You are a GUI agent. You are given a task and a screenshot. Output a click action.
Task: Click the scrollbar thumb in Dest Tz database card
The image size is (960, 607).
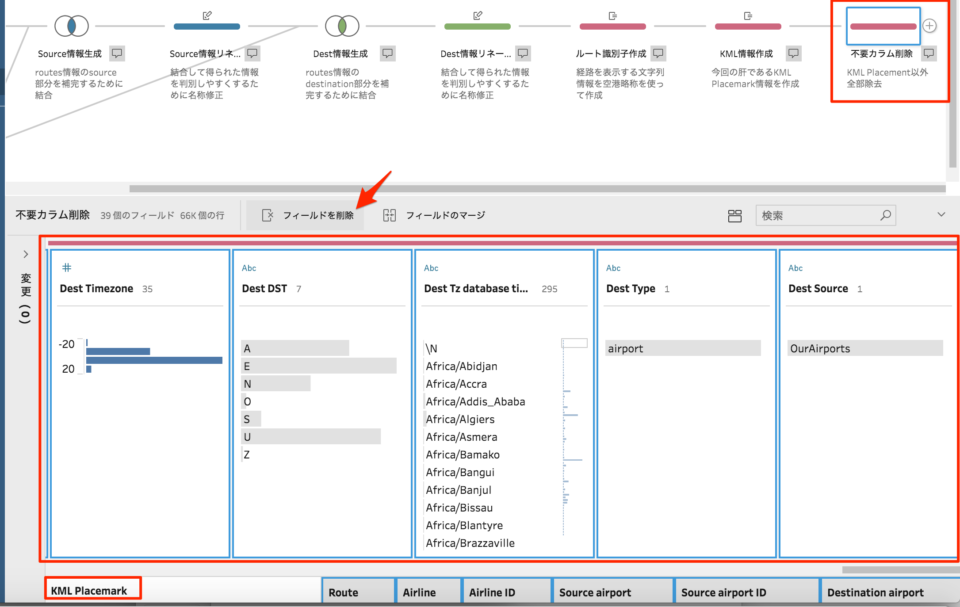574,342
